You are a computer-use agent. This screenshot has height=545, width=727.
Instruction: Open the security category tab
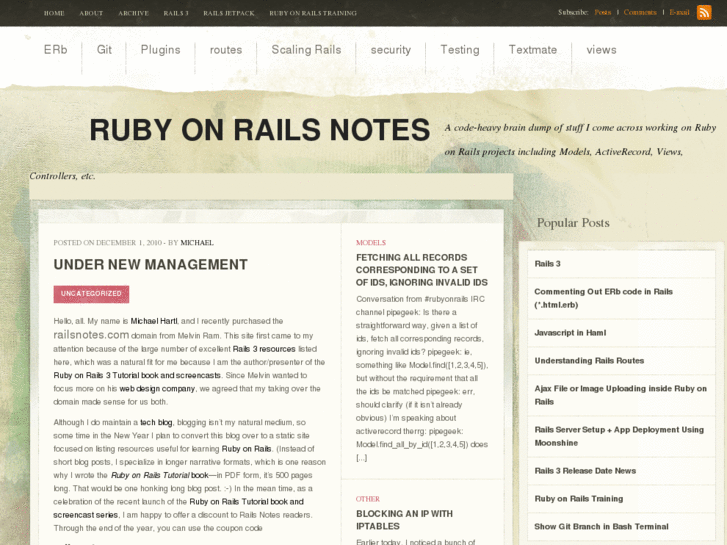click(x=390, y=50)
